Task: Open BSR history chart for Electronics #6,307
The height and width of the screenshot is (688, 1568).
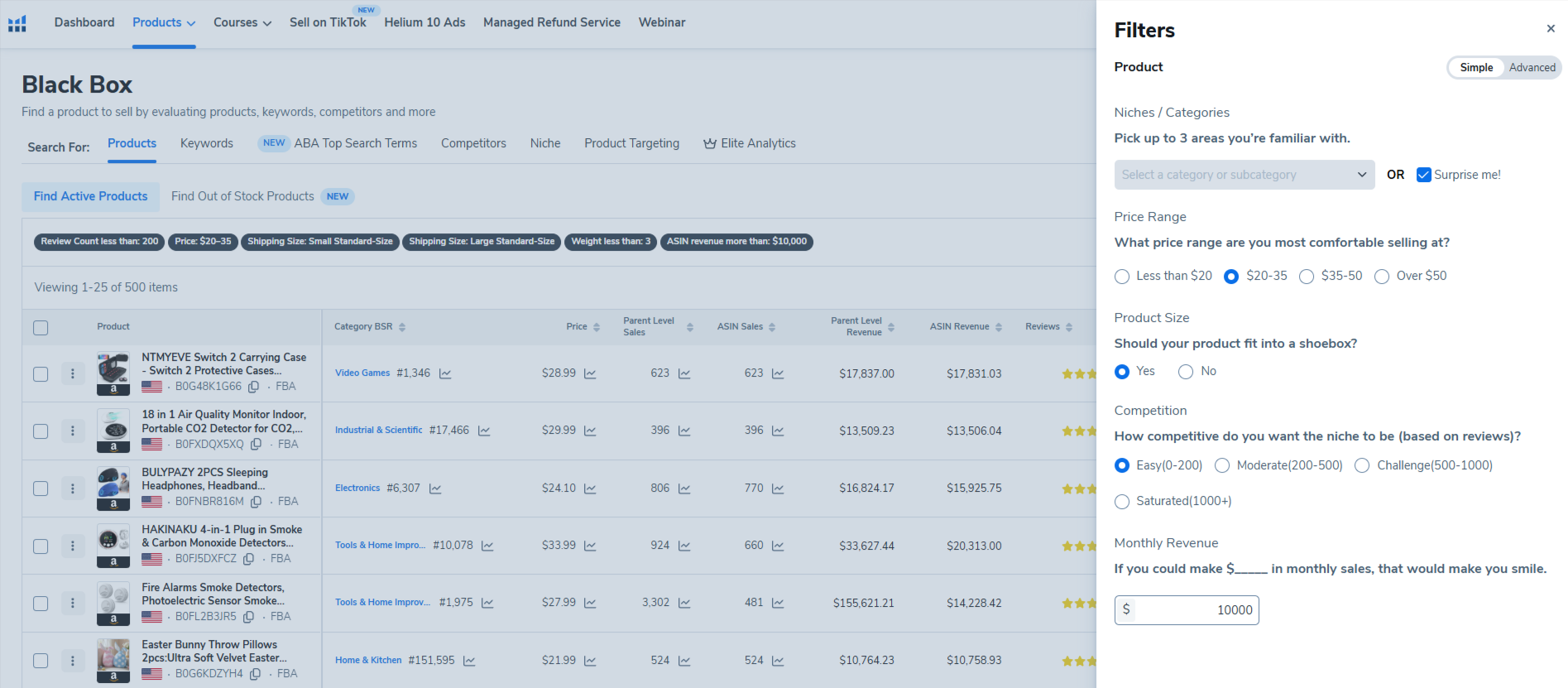Action: [x=435, y=488]
